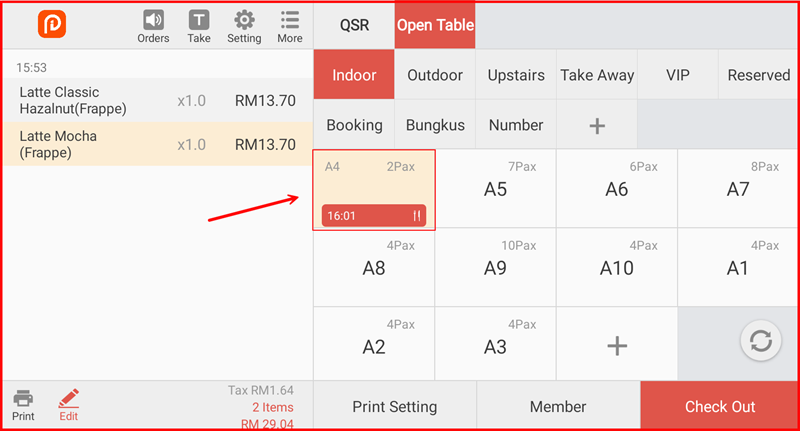The width and height of the screenshot is (800, 431).
Task: Select table A1
Action: [x=738, y=268]
